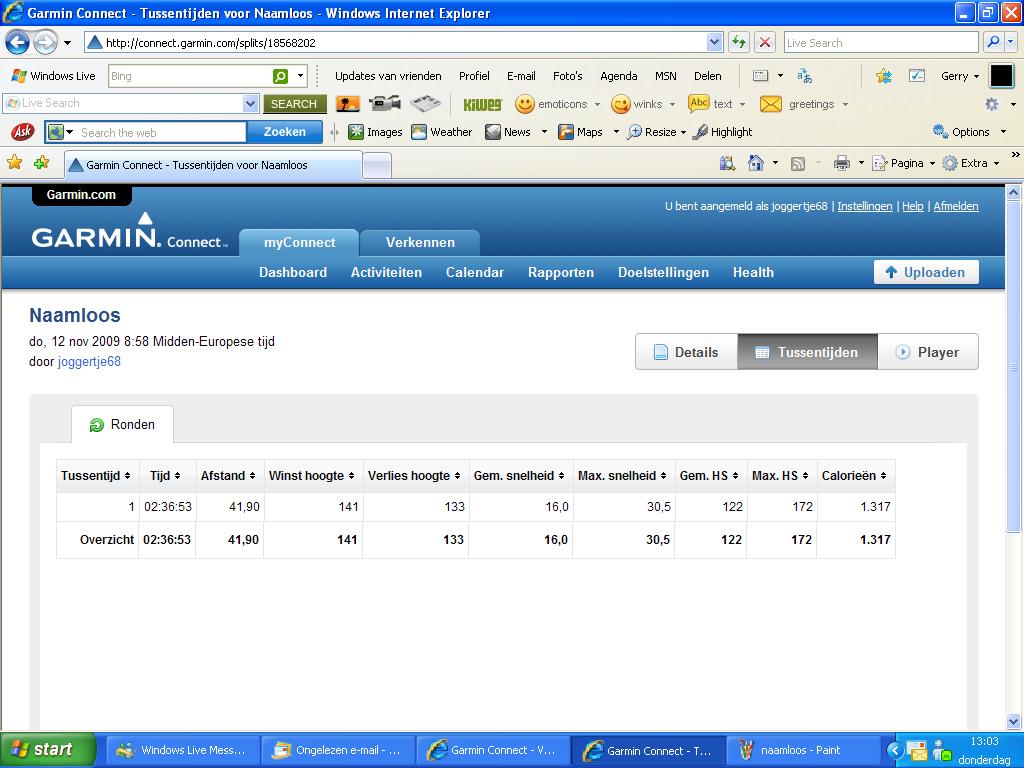Select the Ronden tab
Image resolution: width=1024 pixels, height=768 pixels.
click(122, 424)
